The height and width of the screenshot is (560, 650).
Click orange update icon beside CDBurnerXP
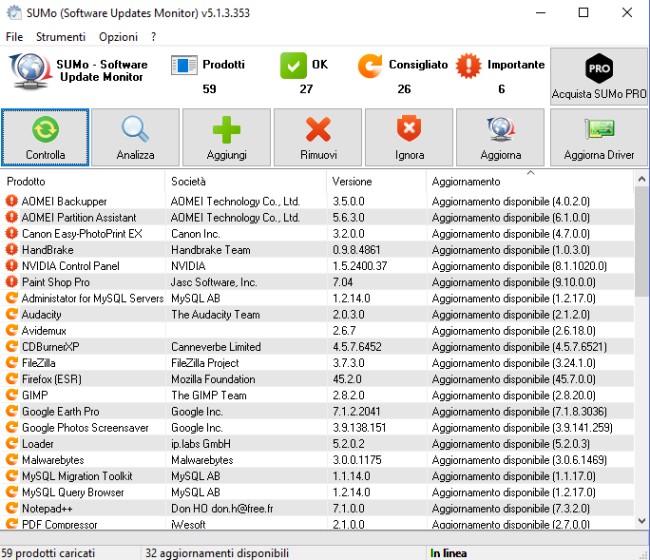point(12,347)
